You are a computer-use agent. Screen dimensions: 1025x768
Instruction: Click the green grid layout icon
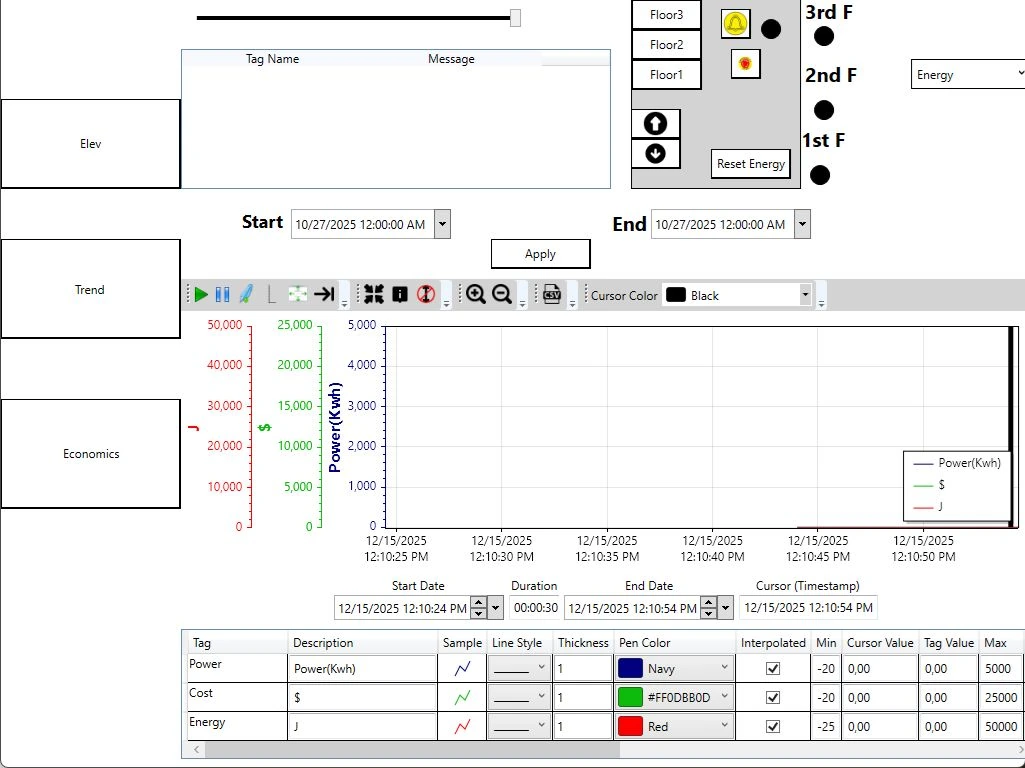coord(297,294)
